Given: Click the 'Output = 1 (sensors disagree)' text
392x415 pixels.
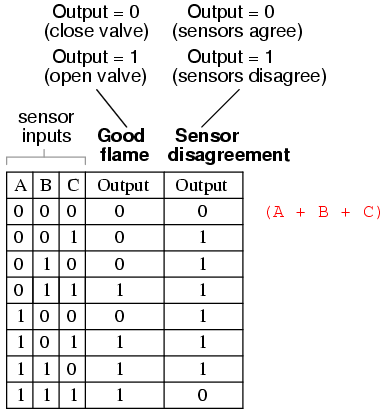Looking at the screenshot, I should [249, 67].
